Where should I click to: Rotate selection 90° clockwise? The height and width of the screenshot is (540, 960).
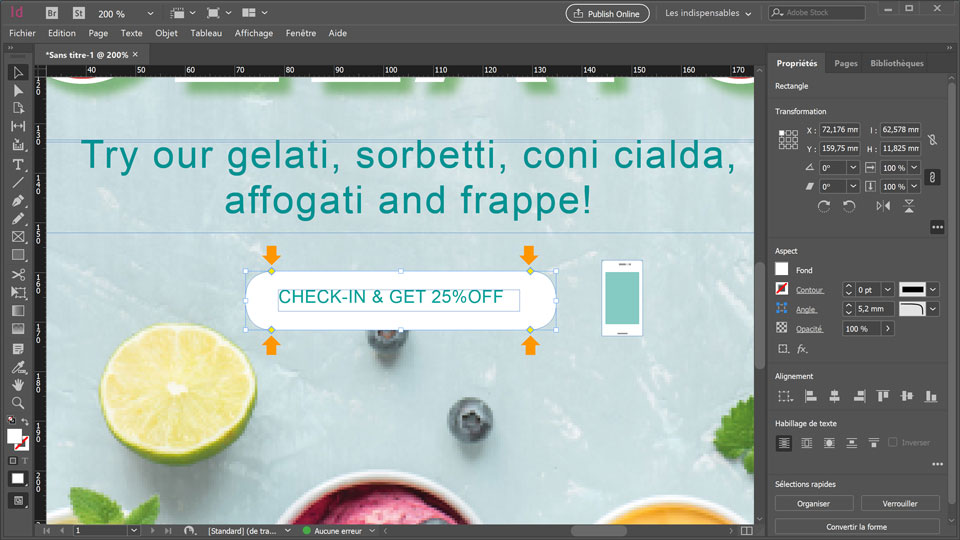point(824,206)
